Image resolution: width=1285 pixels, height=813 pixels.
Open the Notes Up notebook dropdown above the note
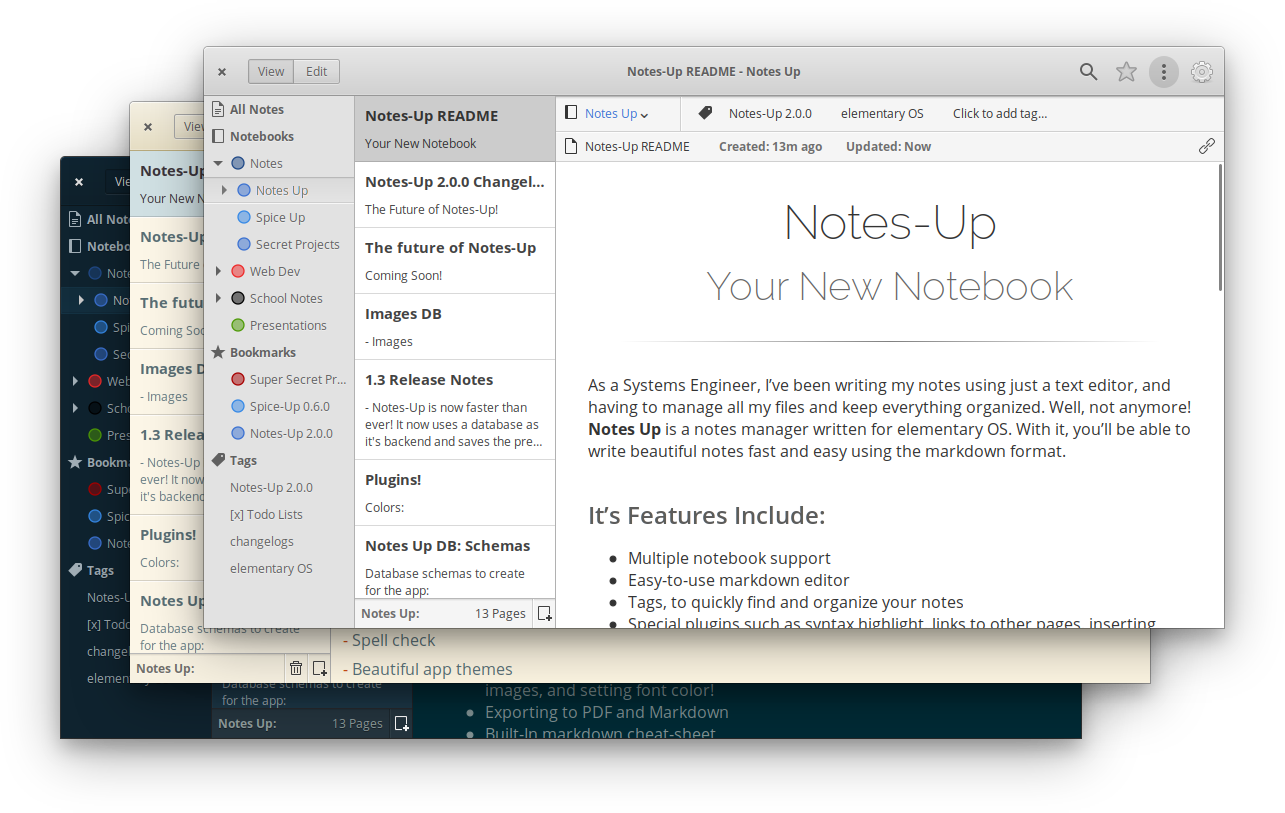point(616,113)
